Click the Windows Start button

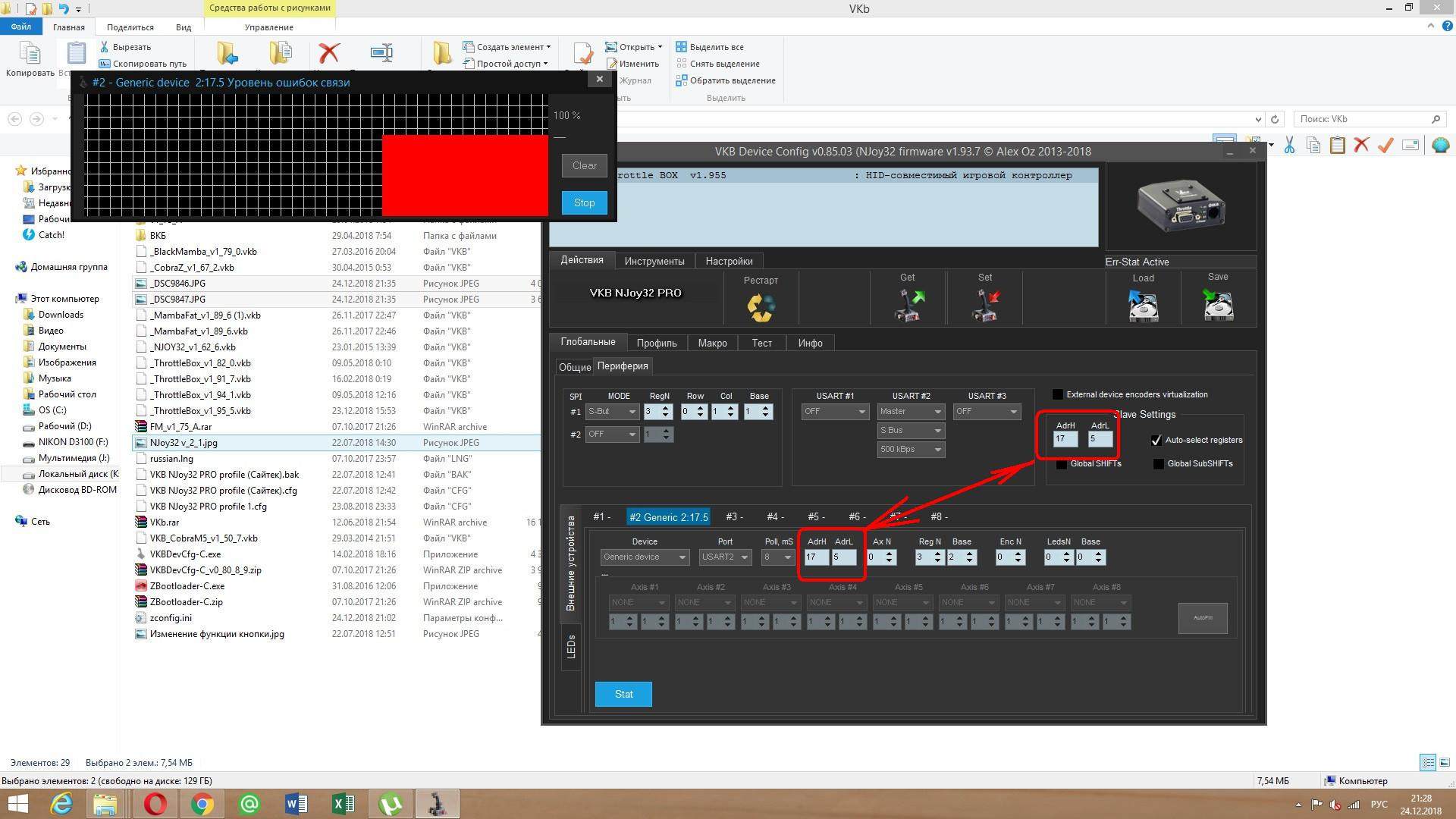click(x=17, y=804)
